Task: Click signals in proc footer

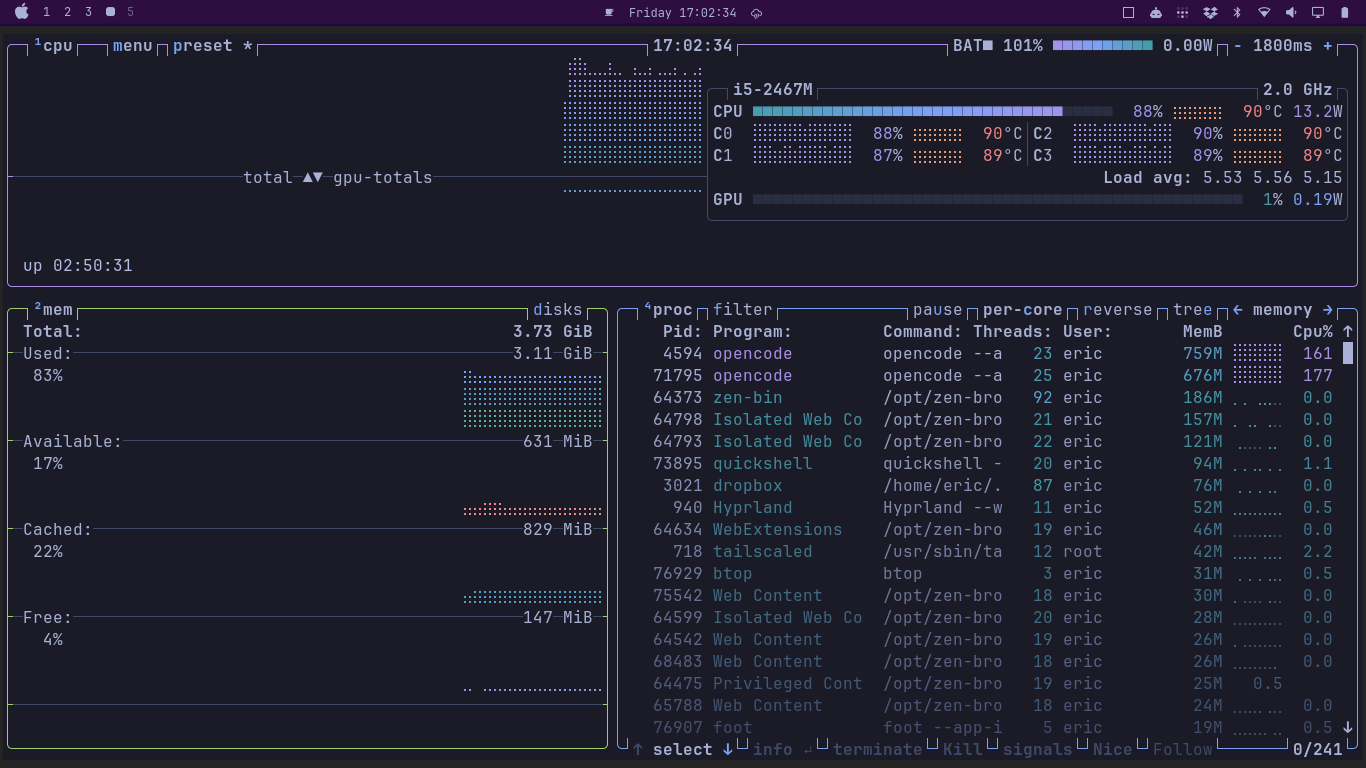Action: (x=1038, y=750)
